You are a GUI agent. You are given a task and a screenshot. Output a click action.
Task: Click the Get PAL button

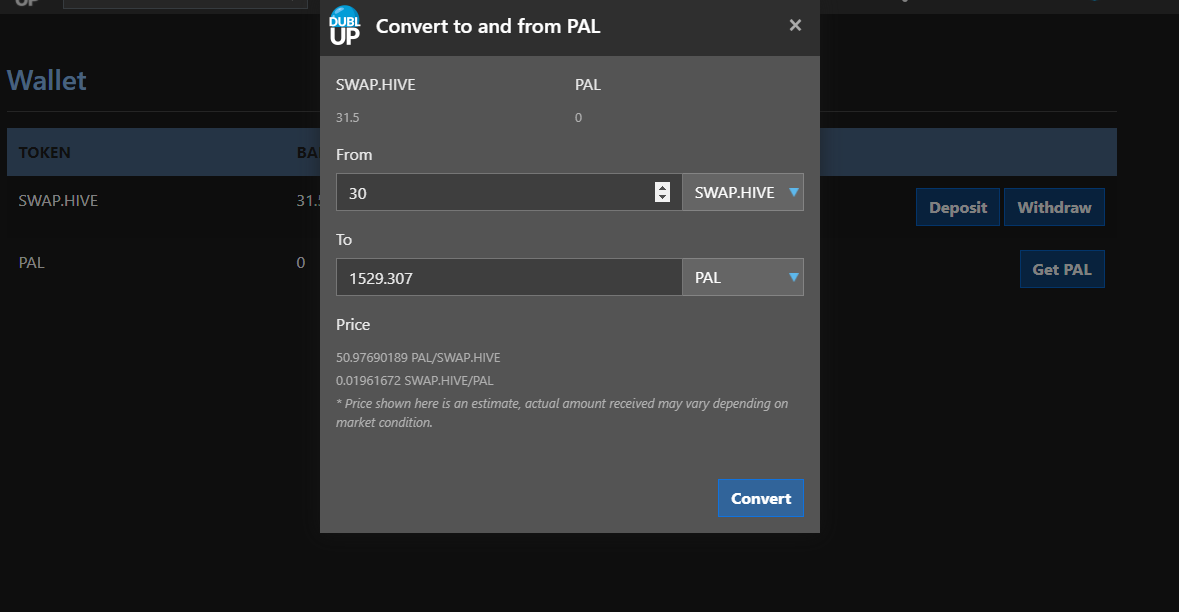[1062, 269]
